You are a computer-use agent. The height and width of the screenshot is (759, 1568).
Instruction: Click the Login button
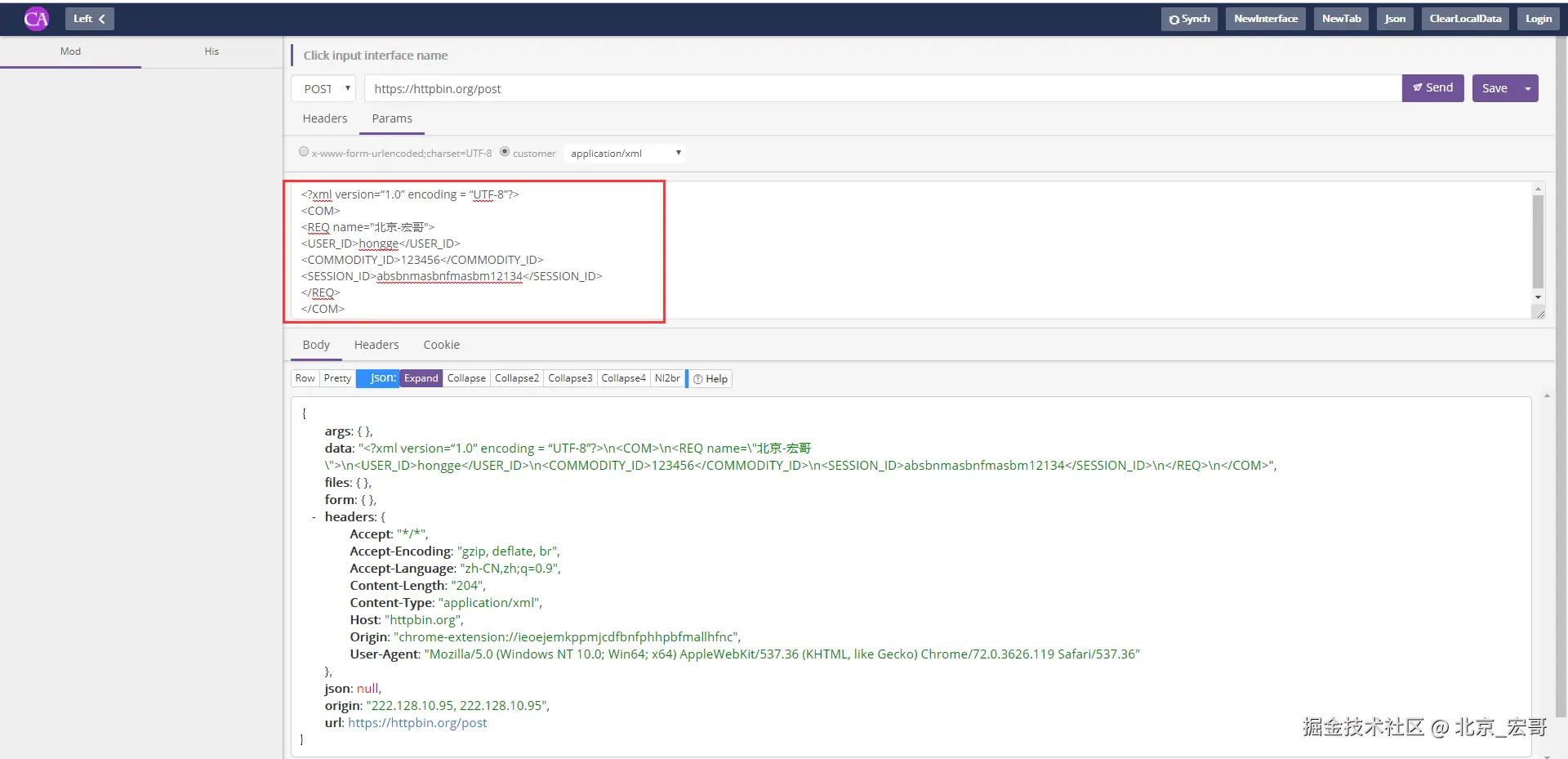click(x=1538, y=19)
